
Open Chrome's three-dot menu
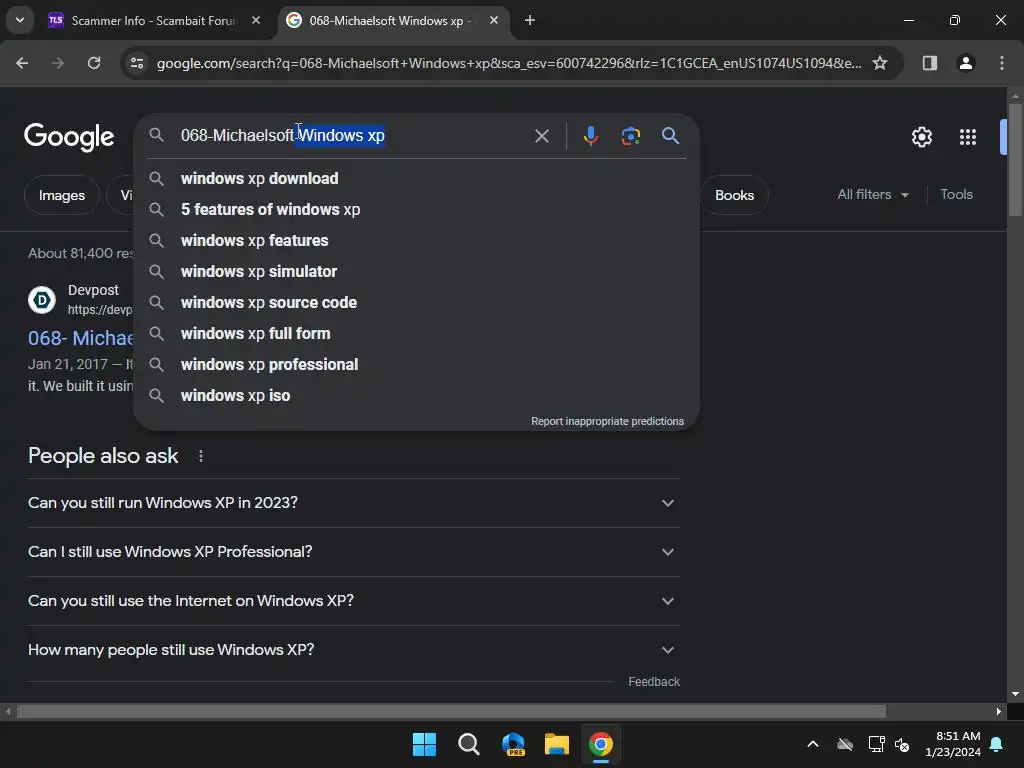click(x=1002, y=63)
